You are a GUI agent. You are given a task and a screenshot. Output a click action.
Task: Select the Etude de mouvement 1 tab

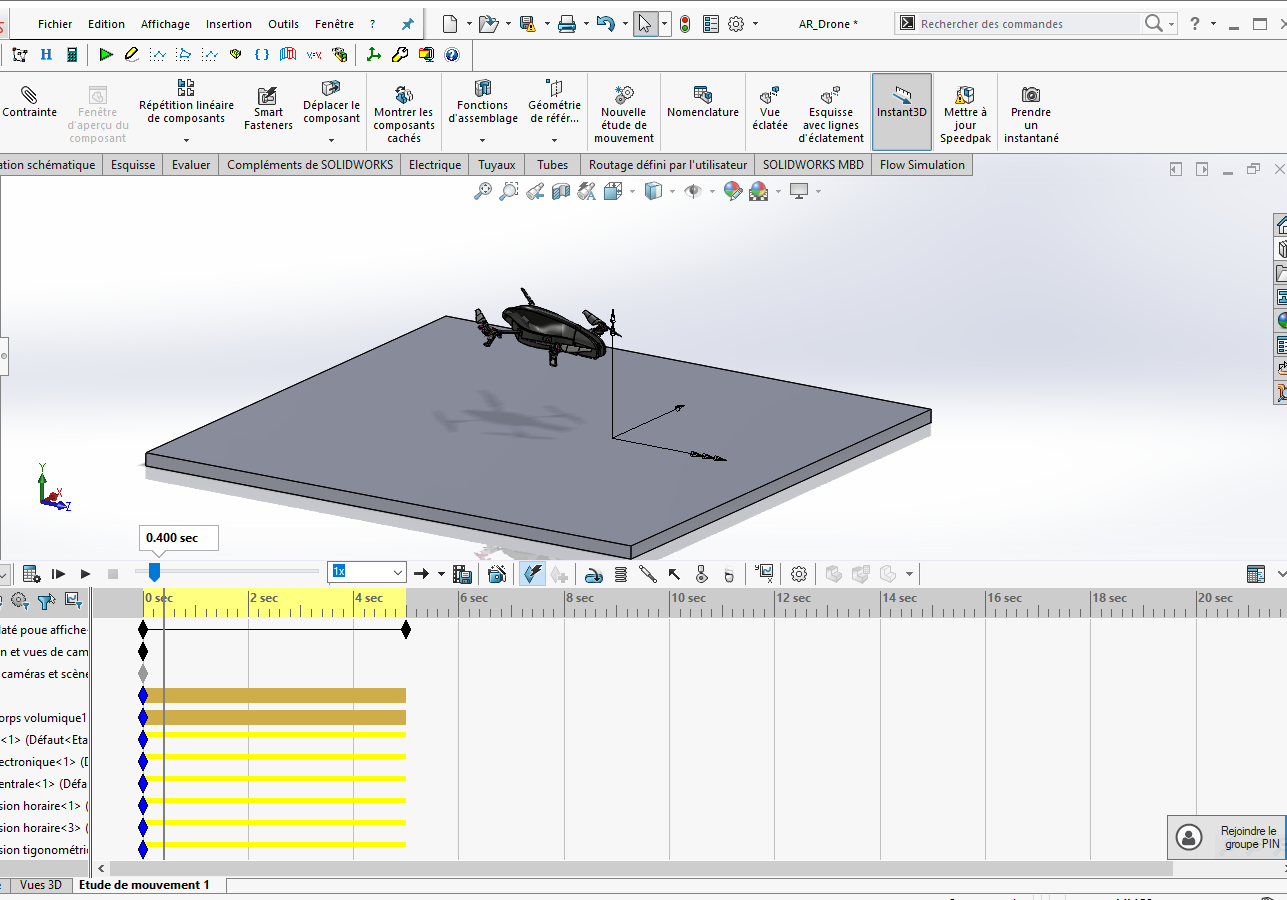coord(145,885)
